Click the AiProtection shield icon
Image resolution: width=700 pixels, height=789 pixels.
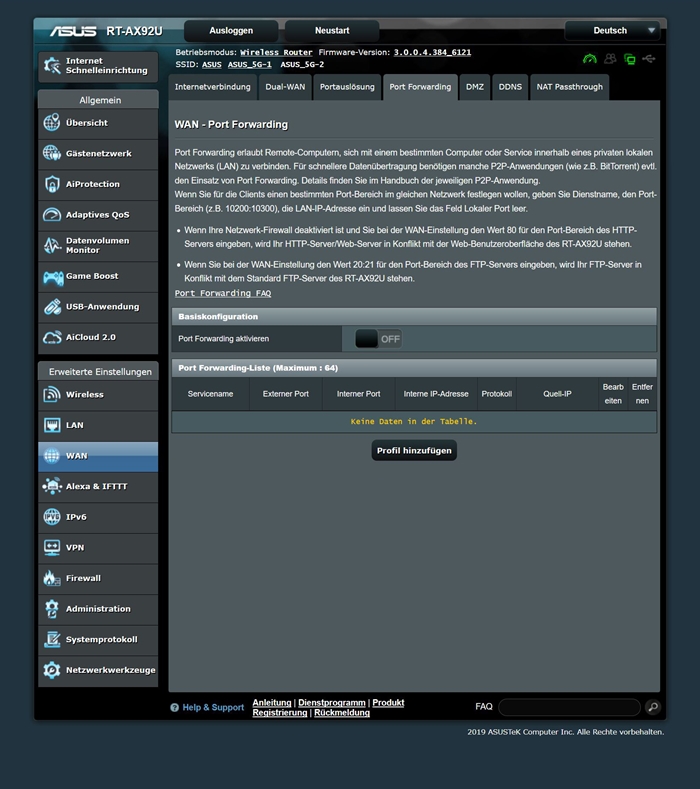pyautogui.click(x=52, y=184)
